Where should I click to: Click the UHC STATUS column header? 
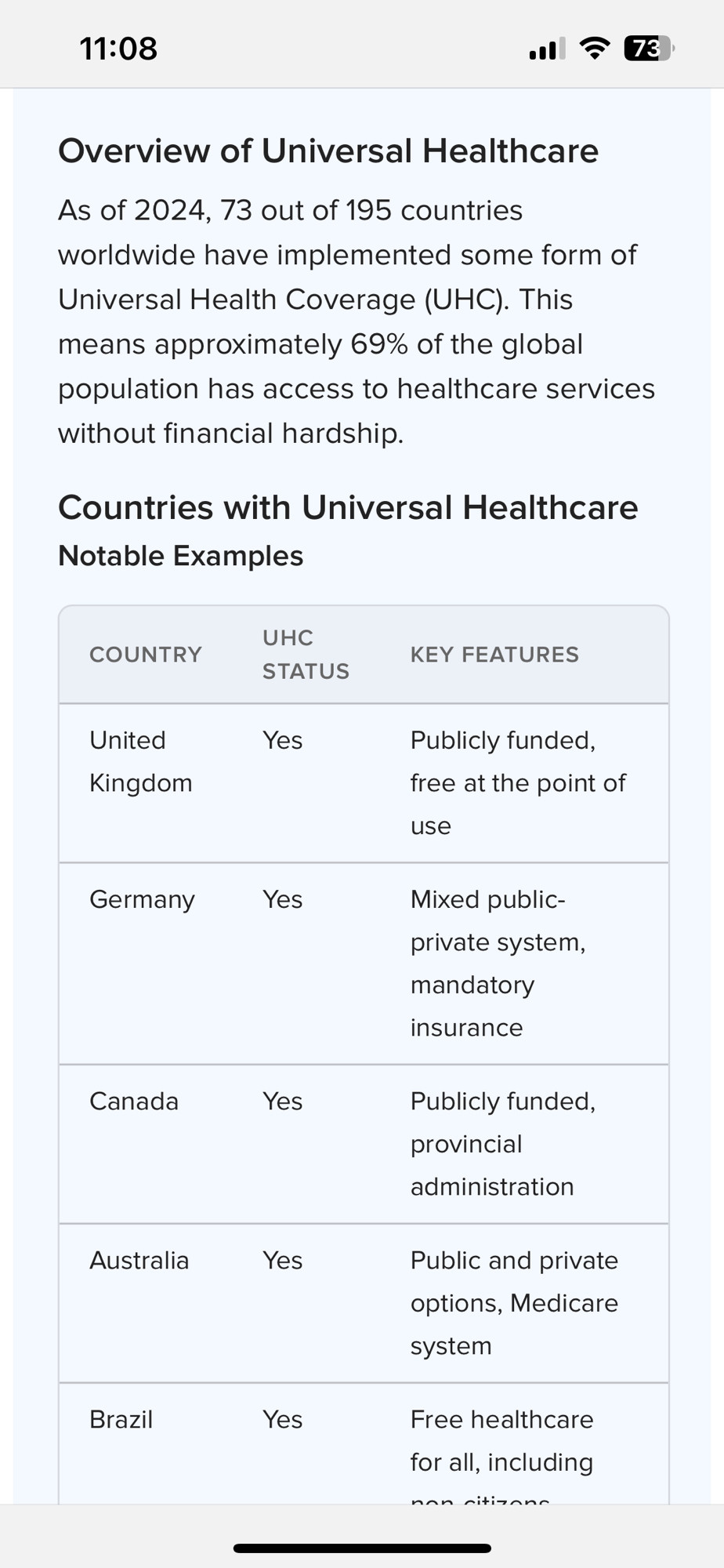306,655
